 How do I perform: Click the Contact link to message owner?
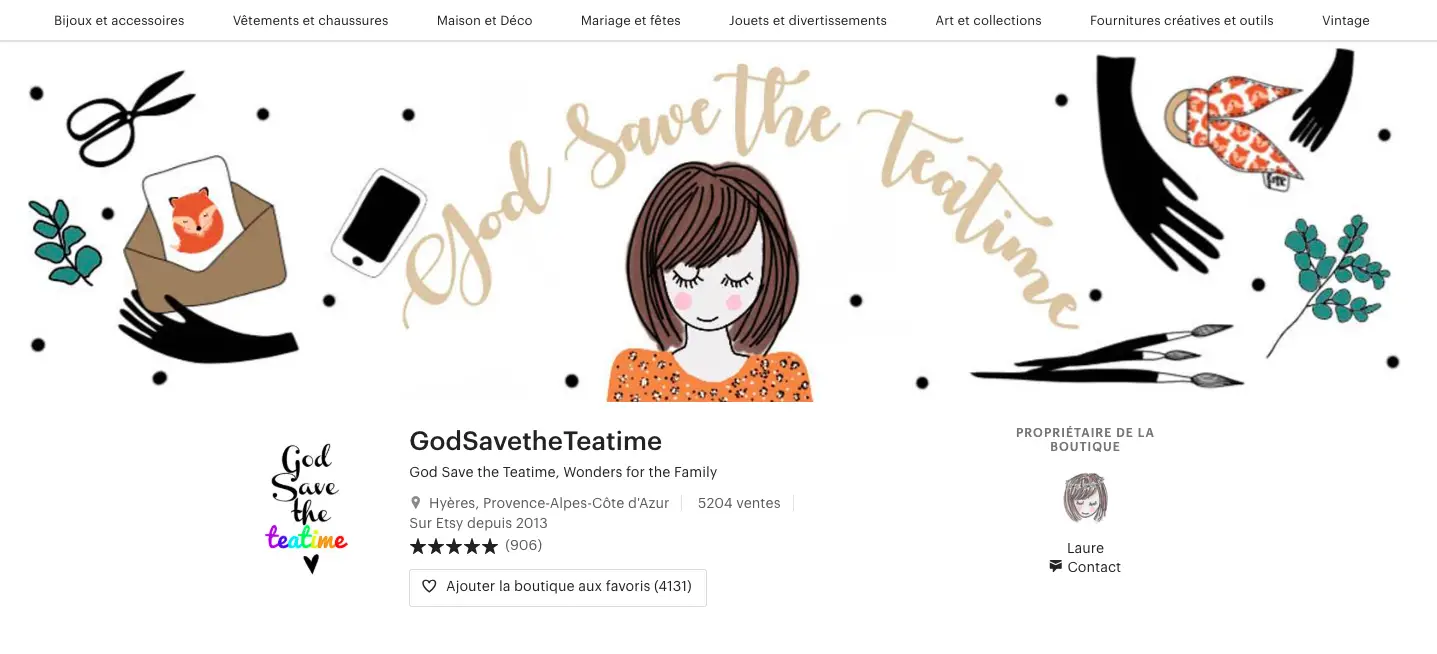point(1094,567)
